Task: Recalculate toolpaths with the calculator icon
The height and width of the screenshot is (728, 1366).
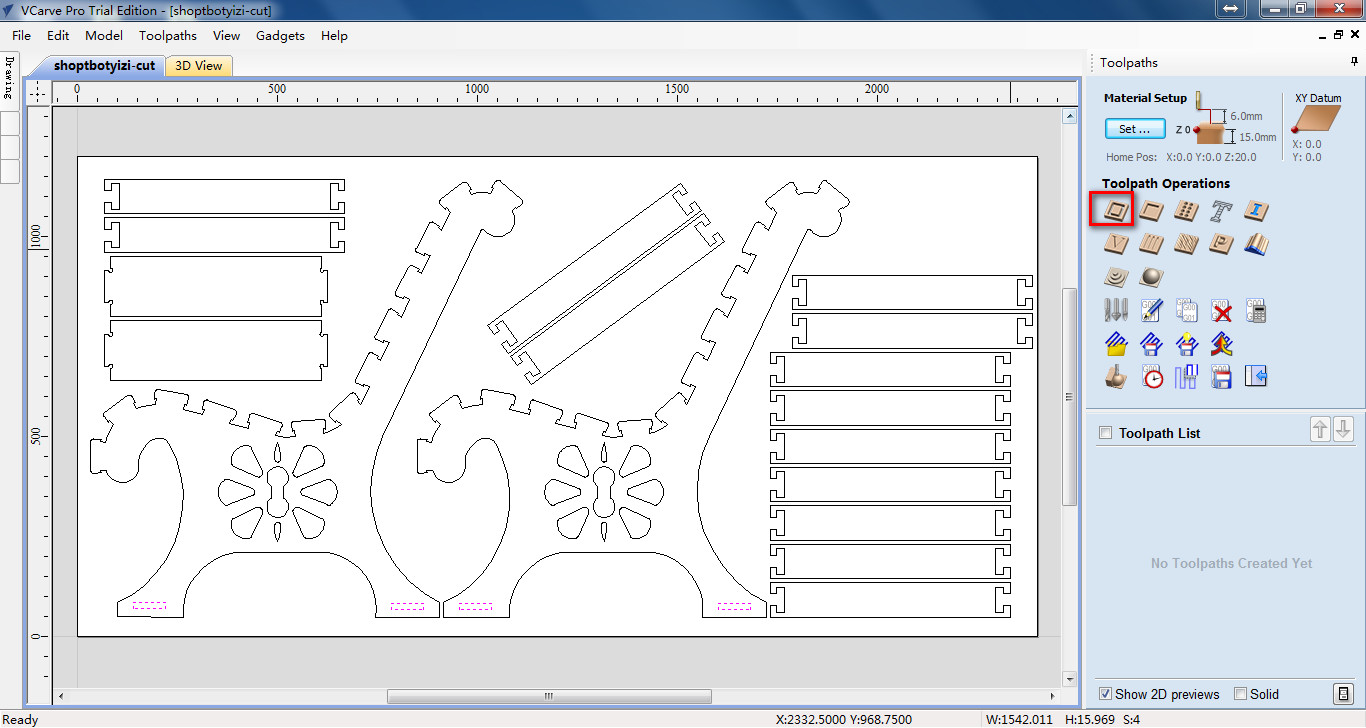Action: (x=1257, y=310)
